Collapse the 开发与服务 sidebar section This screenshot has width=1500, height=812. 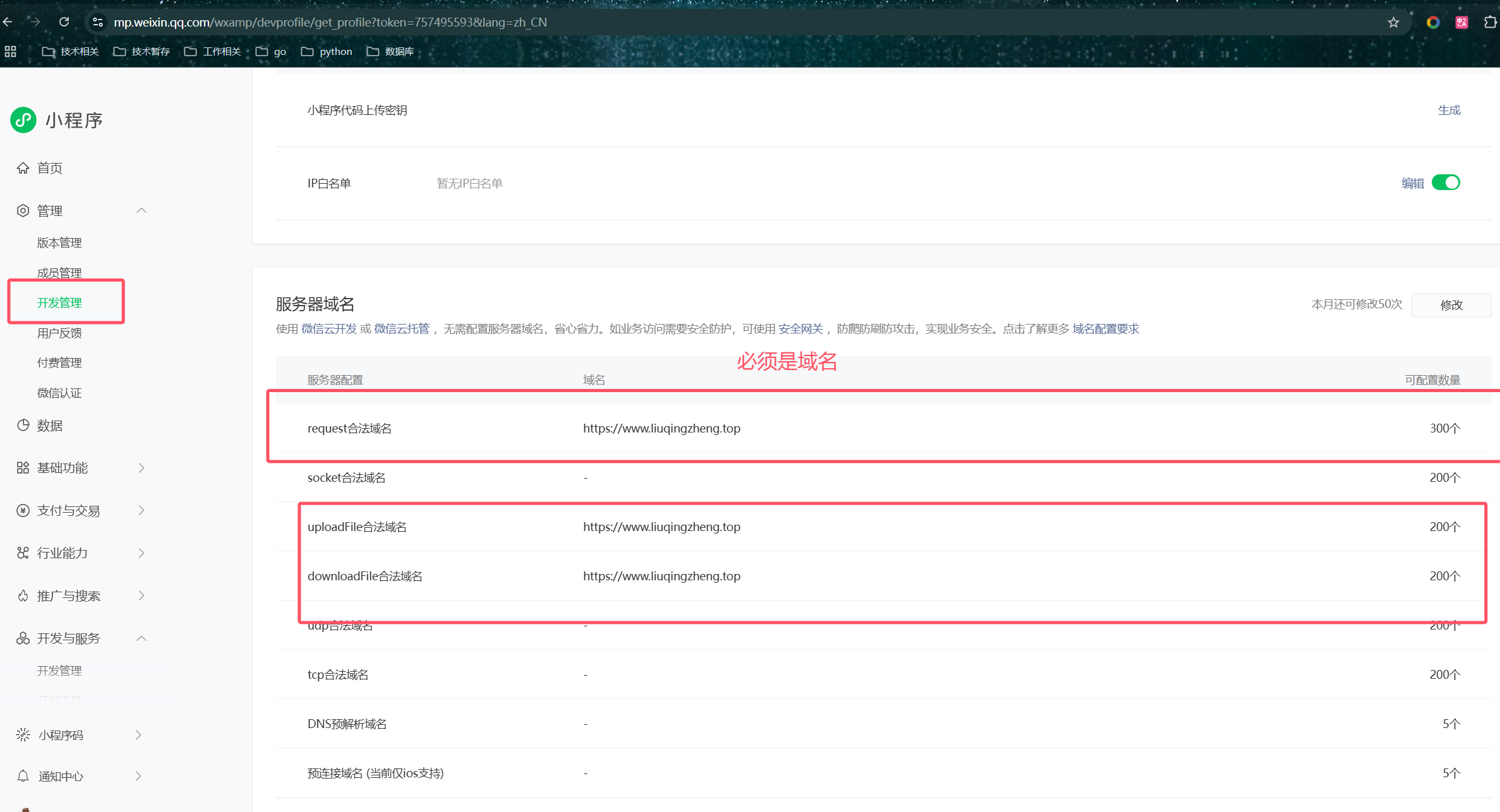(141, 638)
